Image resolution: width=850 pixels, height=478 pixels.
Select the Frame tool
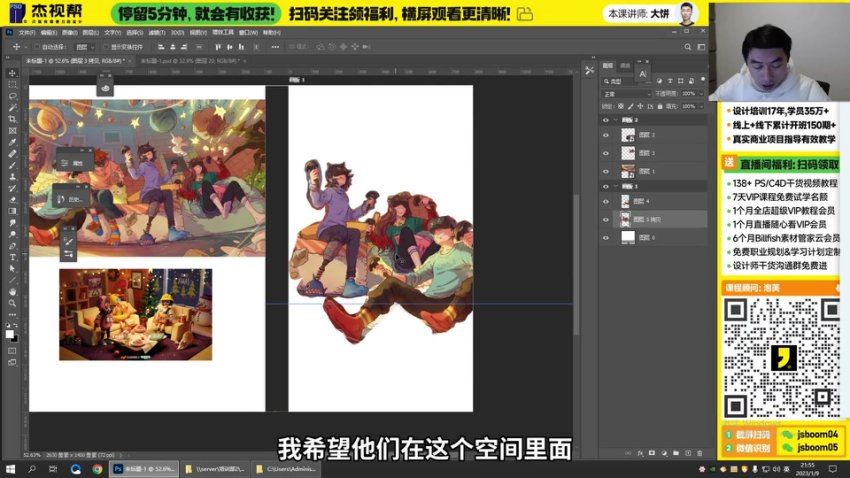coord(12,131)
